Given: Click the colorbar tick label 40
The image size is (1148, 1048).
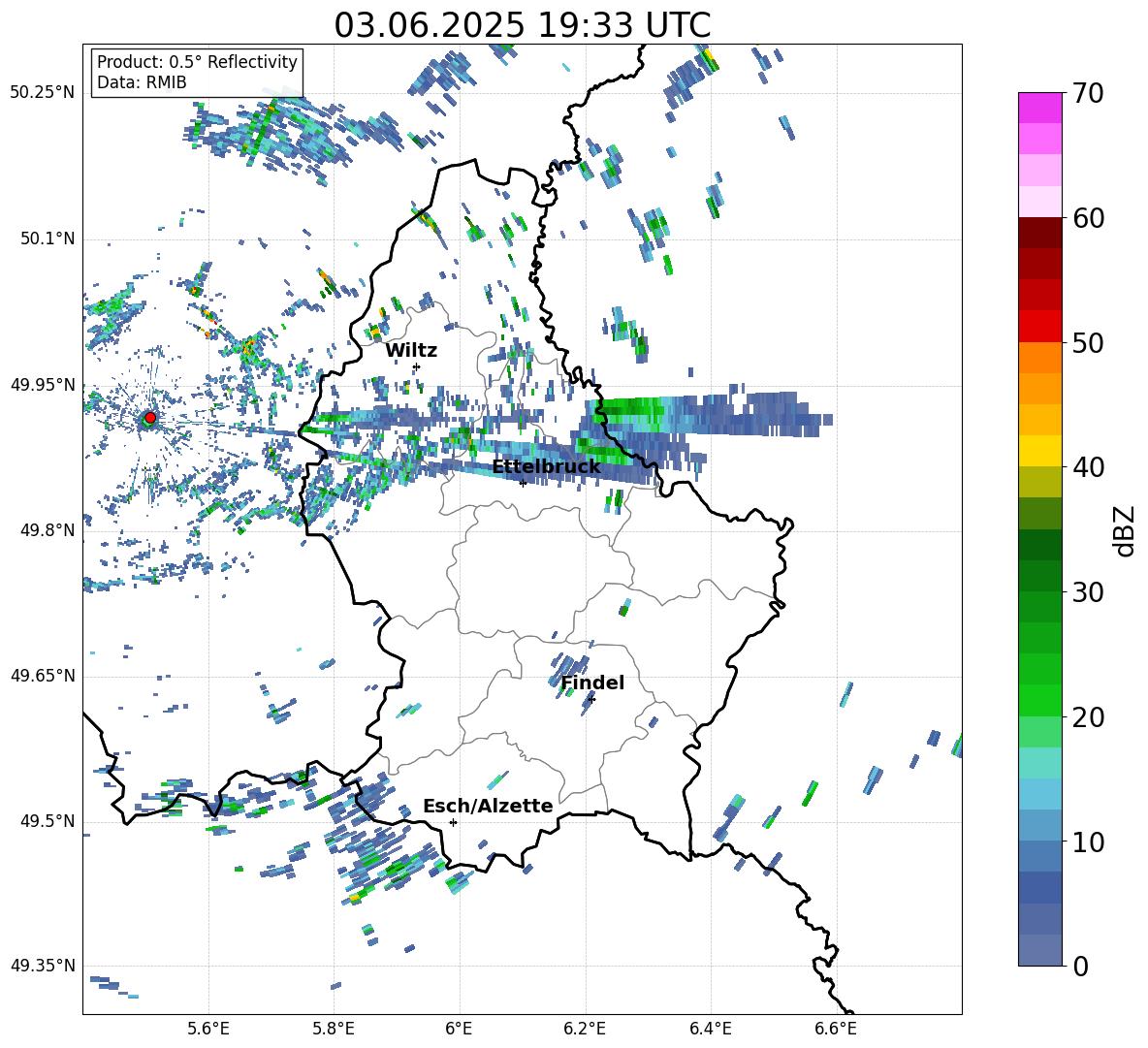Looking at the screenshot, I should tap(1088, 467).
